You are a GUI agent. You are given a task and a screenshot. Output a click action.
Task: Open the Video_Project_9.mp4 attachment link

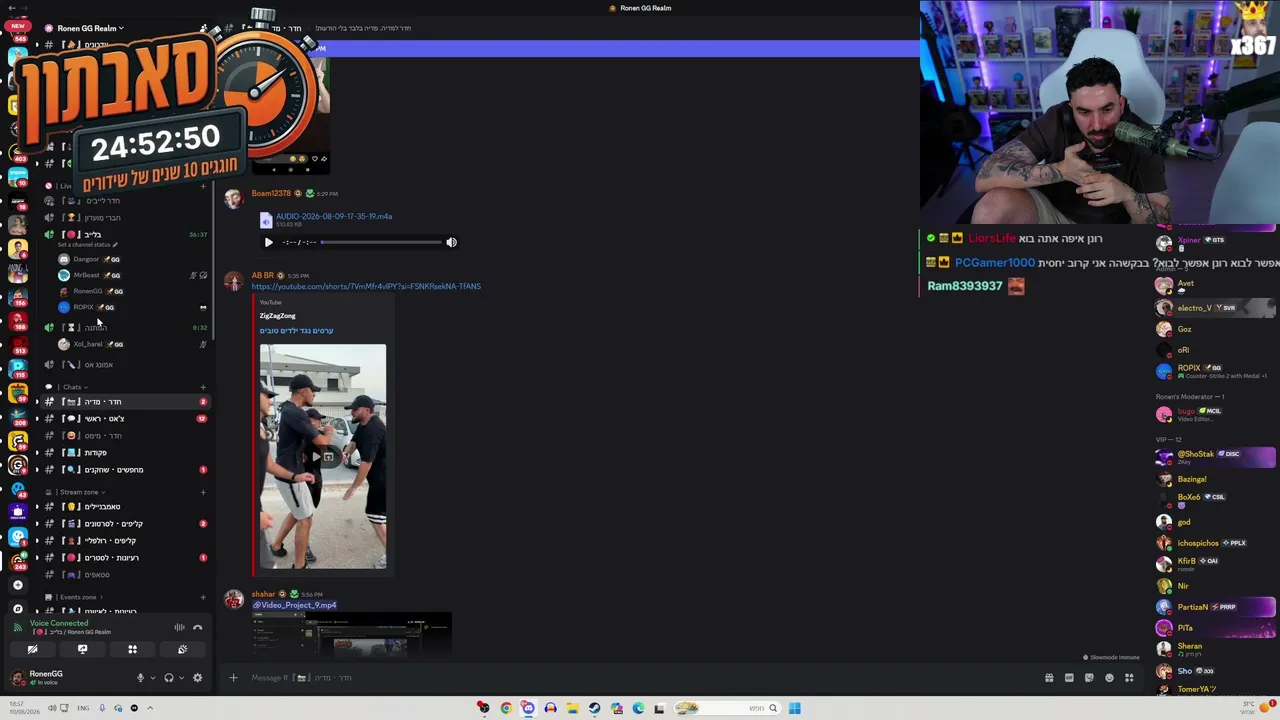(297, 605)
